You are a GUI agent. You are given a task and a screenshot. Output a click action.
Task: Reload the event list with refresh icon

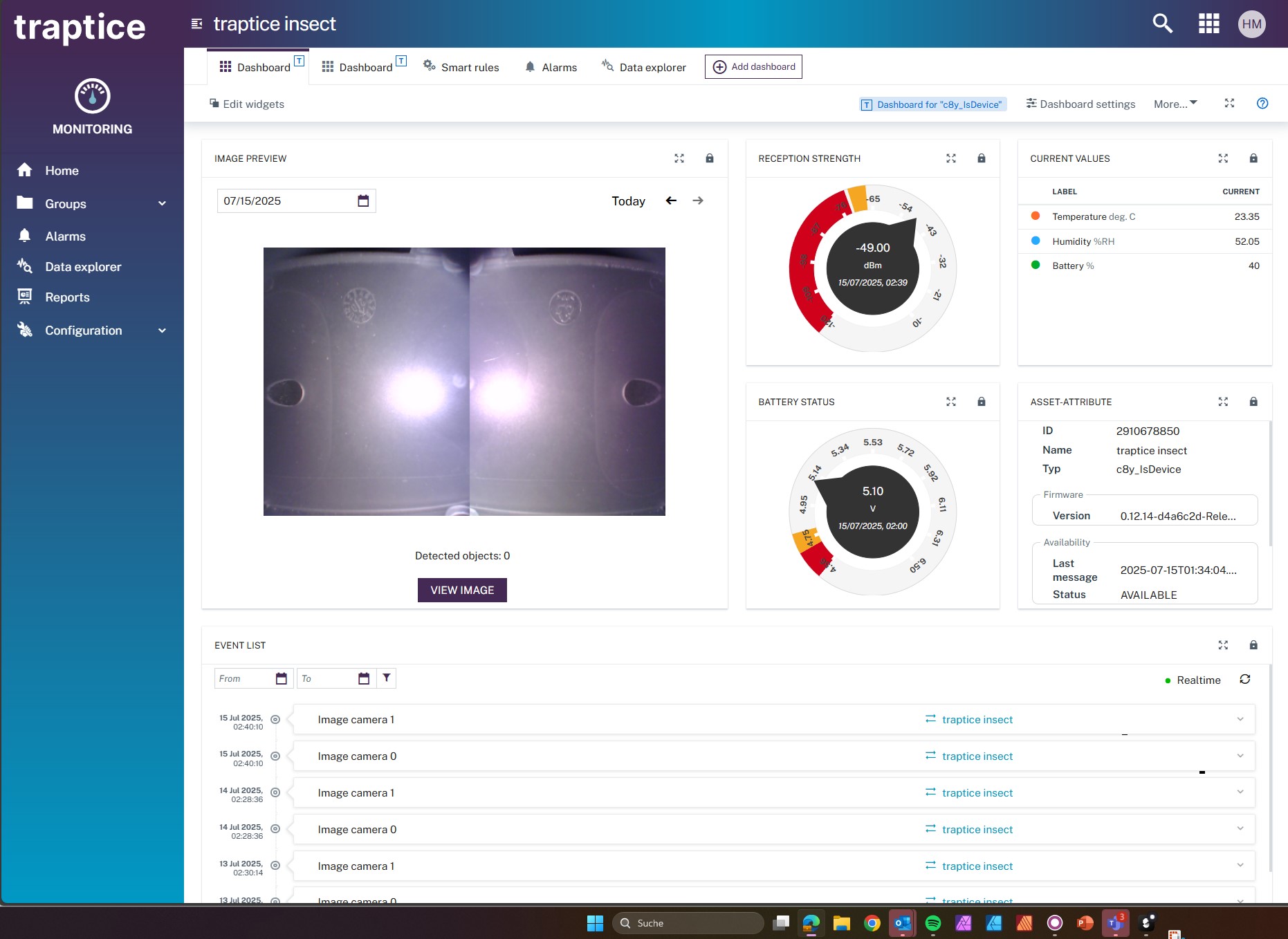[1245, 680]
